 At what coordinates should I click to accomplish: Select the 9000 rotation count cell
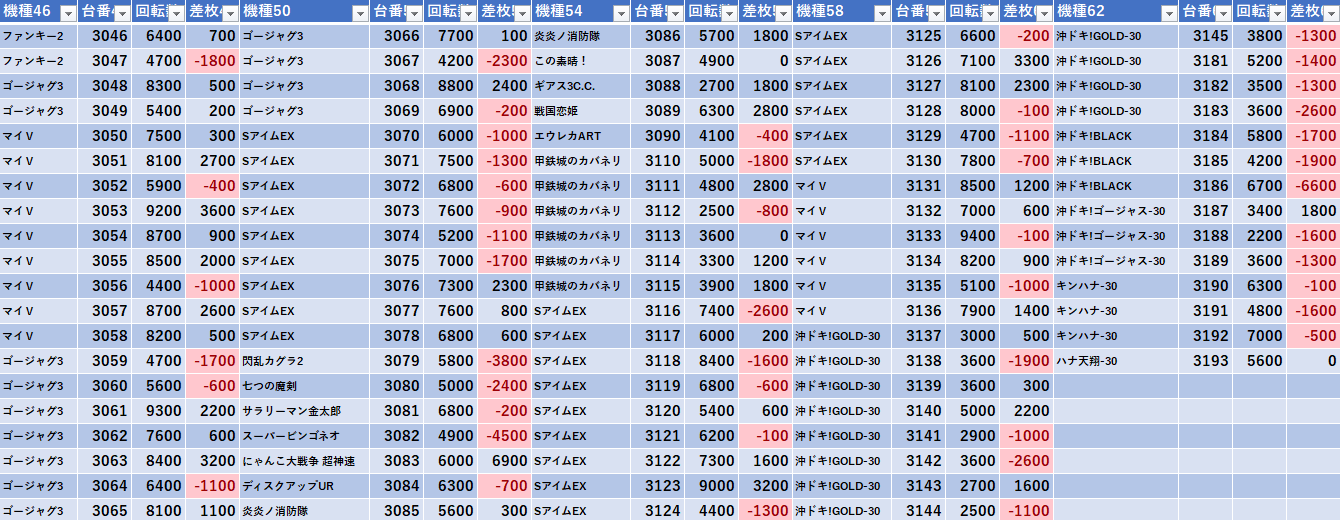[712, 486]
